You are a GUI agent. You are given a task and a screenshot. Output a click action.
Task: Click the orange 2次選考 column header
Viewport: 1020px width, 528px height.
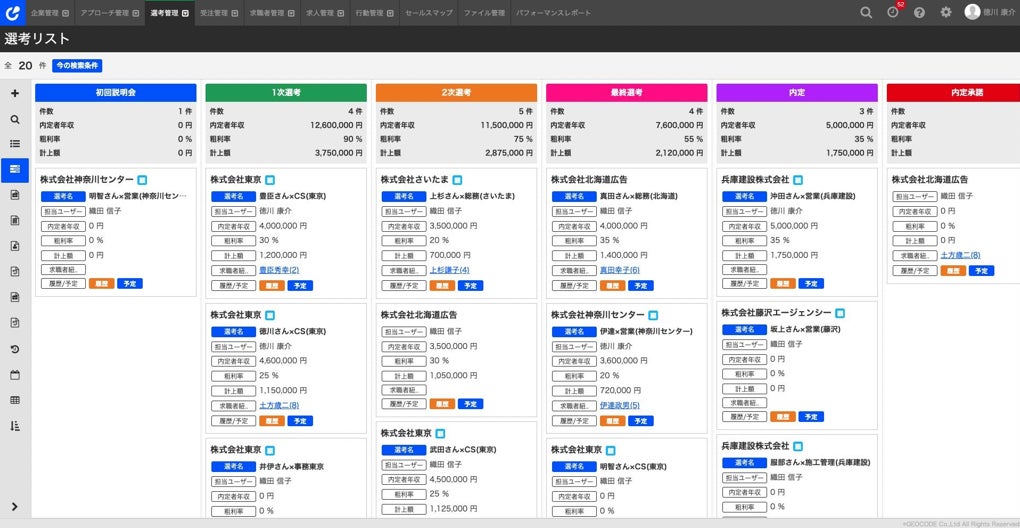click(x=457, y=92)
